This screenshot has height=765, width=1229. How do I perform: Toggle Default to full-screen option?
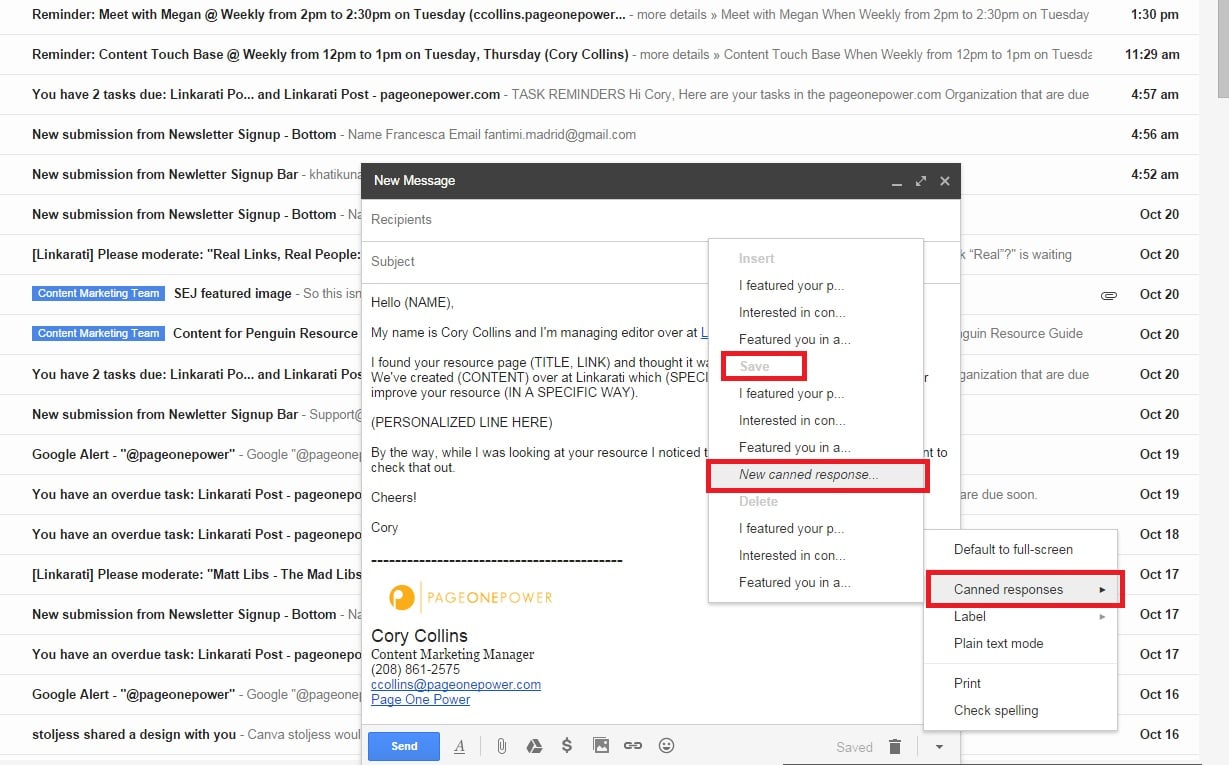pos(1012,549)
